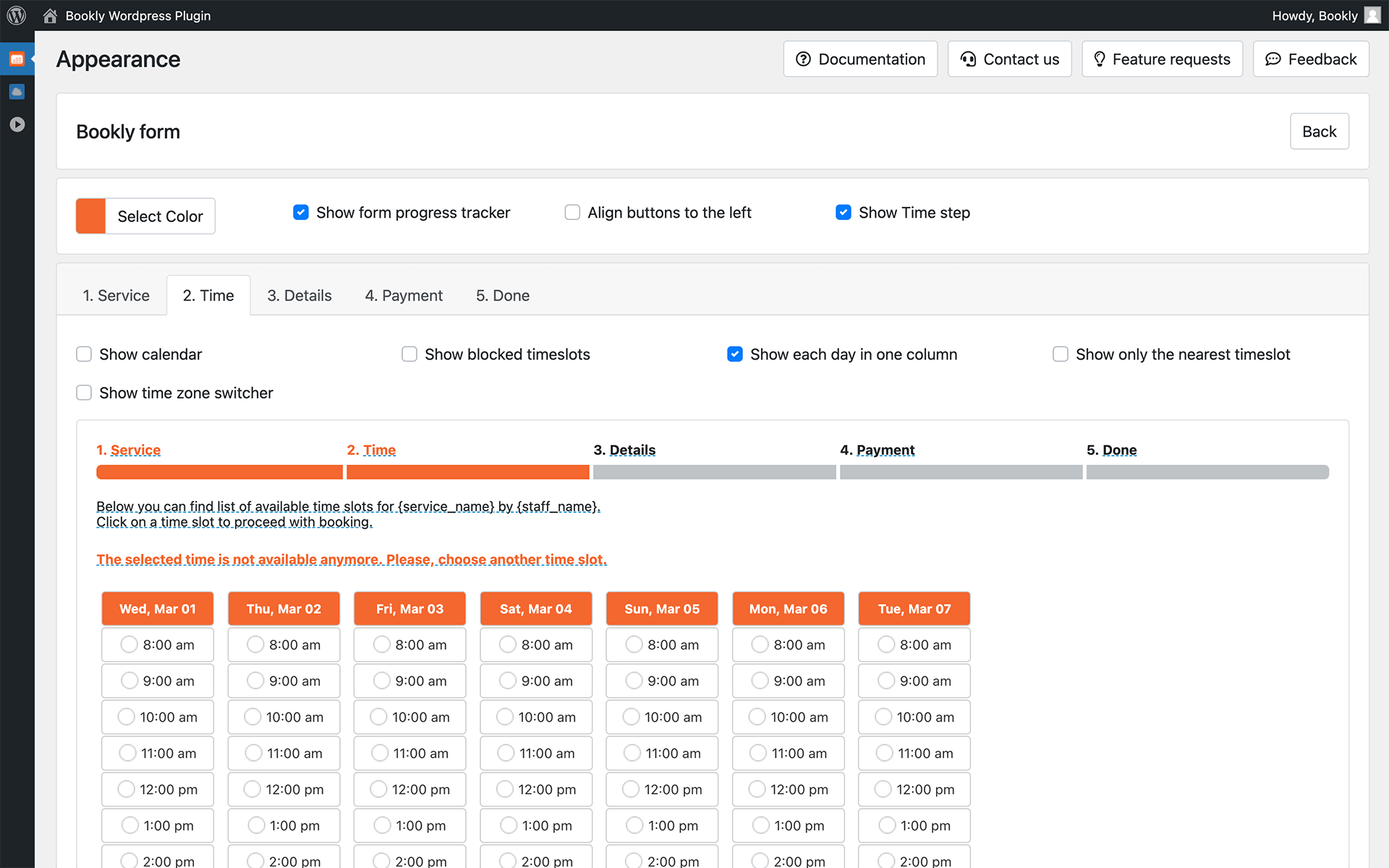Switch to the 3. Details tab

[x=299, y=296]
